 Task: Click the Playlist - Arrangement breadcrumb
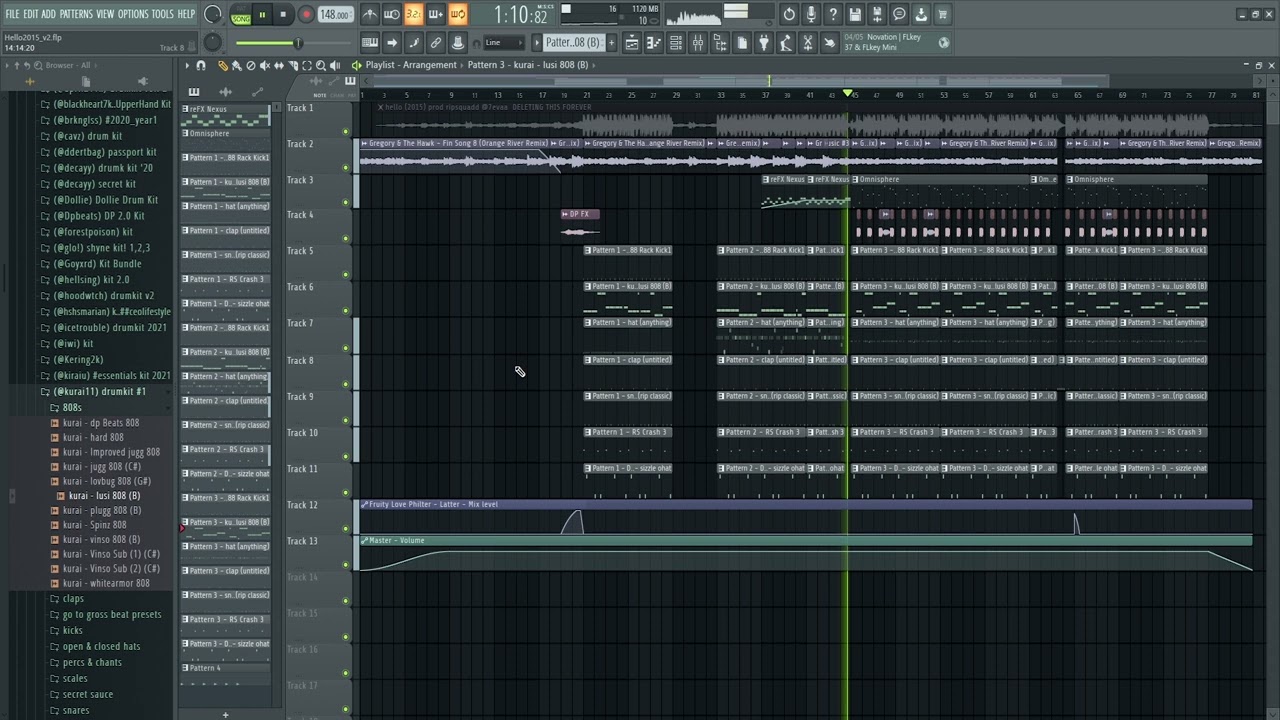pos(410,65)
